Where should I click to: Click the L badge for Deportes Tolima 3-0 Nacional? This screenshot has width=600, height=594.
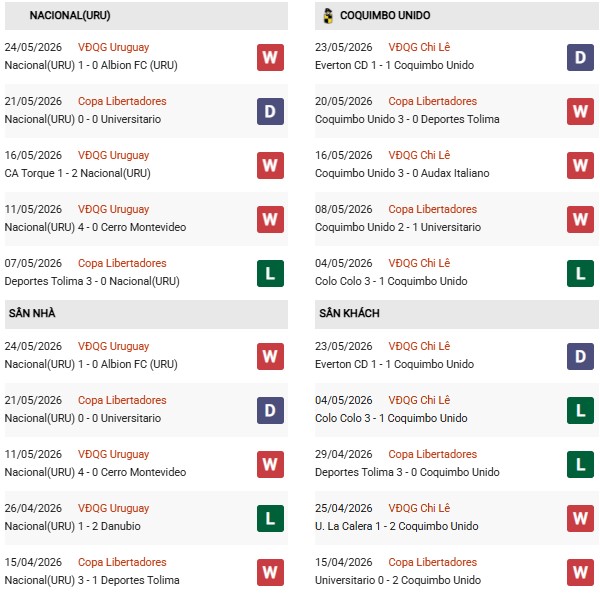(x=270, y=273)
